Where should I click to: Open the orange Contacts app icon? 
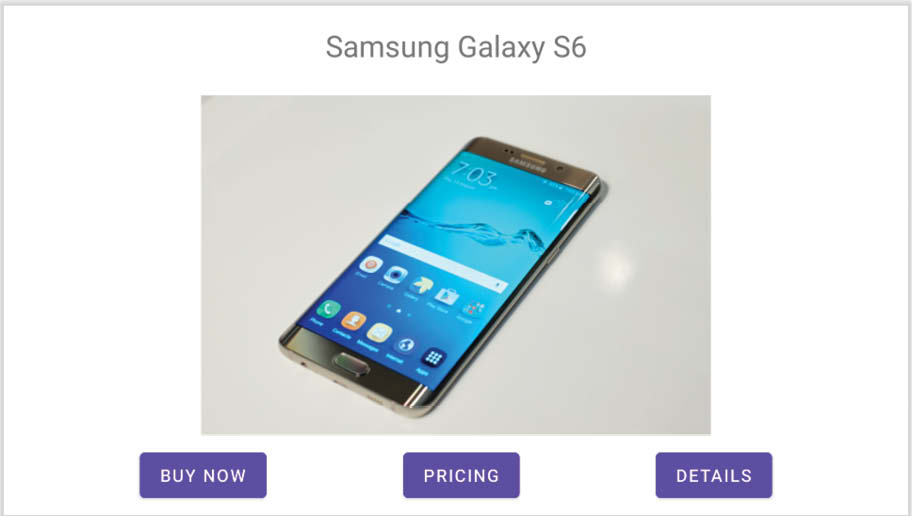(x=353, y=320)
